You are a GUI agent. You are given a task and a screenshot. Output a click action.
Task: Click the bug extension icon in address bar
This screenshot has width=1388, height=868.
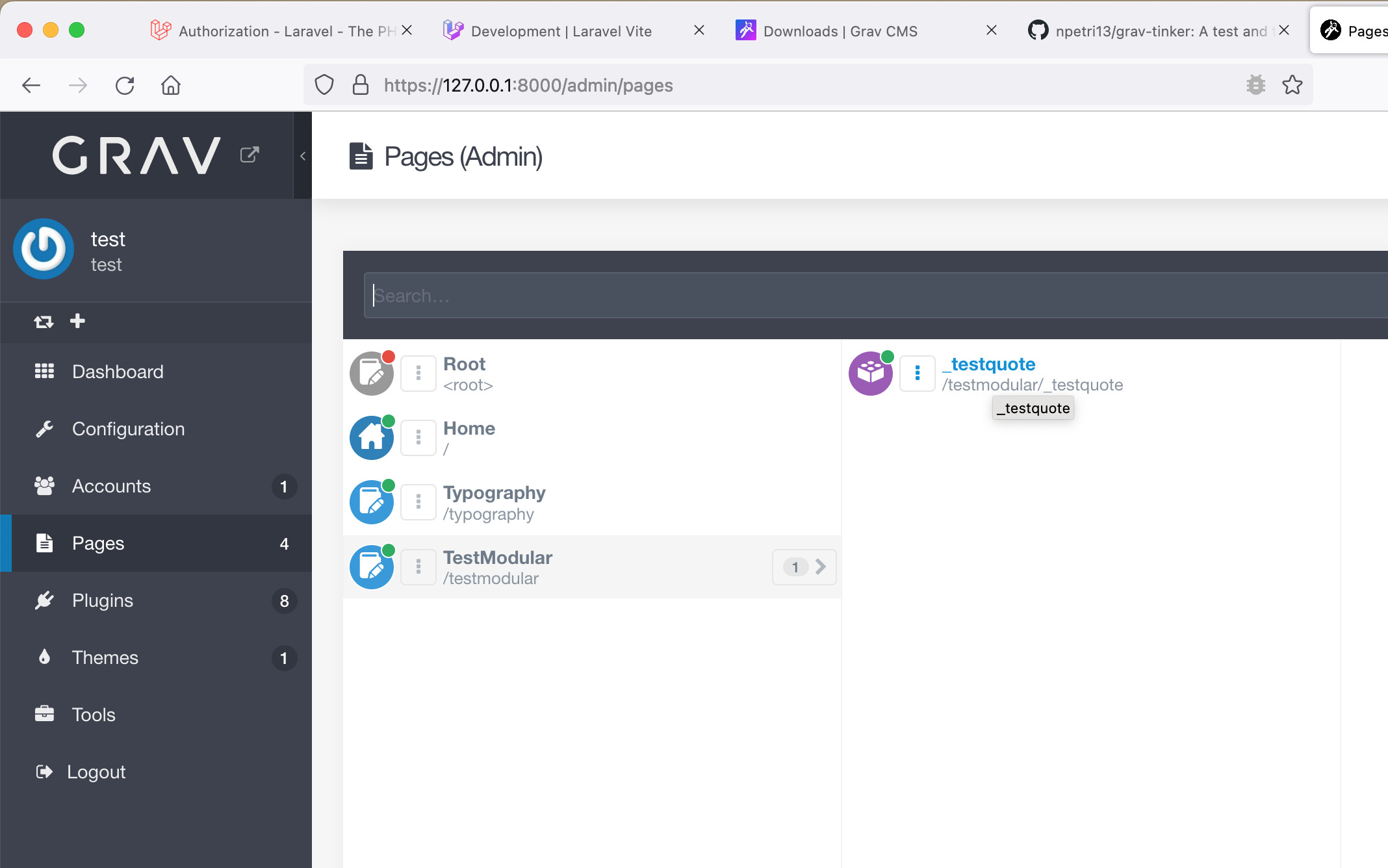pos(1255,85)
